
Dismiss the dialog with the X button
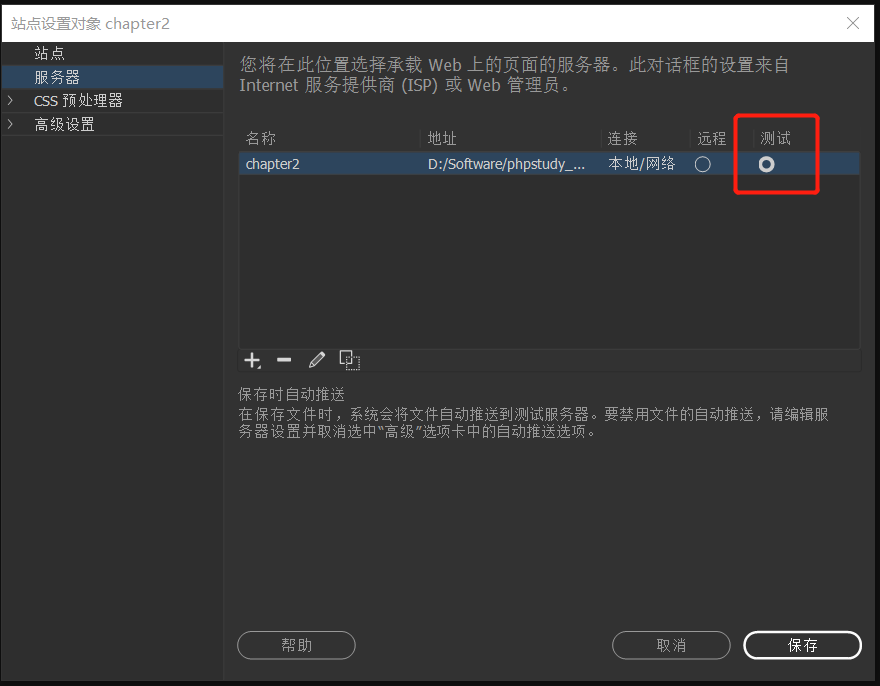click(852, 22)
